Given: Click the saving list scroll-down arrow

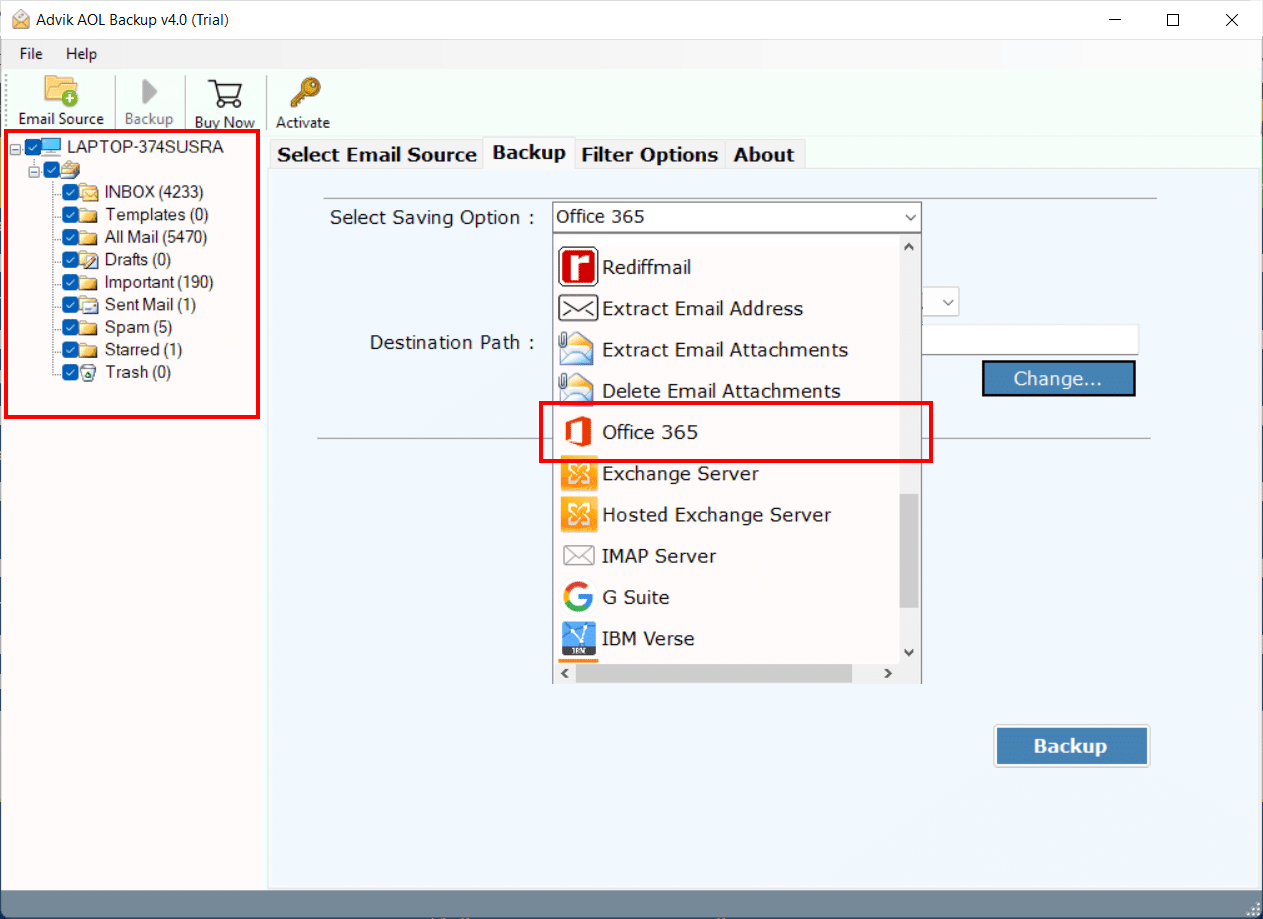Looking at the screenshot, I should pos(909,652).
